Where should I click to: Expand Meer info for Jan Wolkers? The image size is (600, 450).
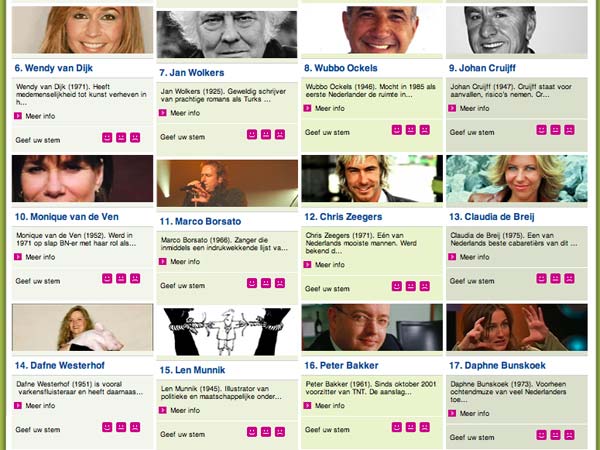pos(180,113)
